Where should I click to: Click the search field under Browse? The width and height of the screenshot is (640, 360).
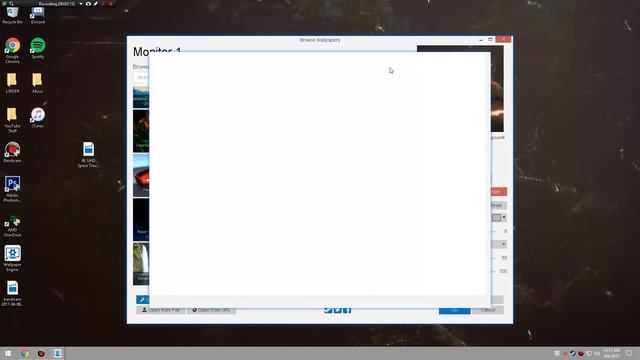pos(141,77)
